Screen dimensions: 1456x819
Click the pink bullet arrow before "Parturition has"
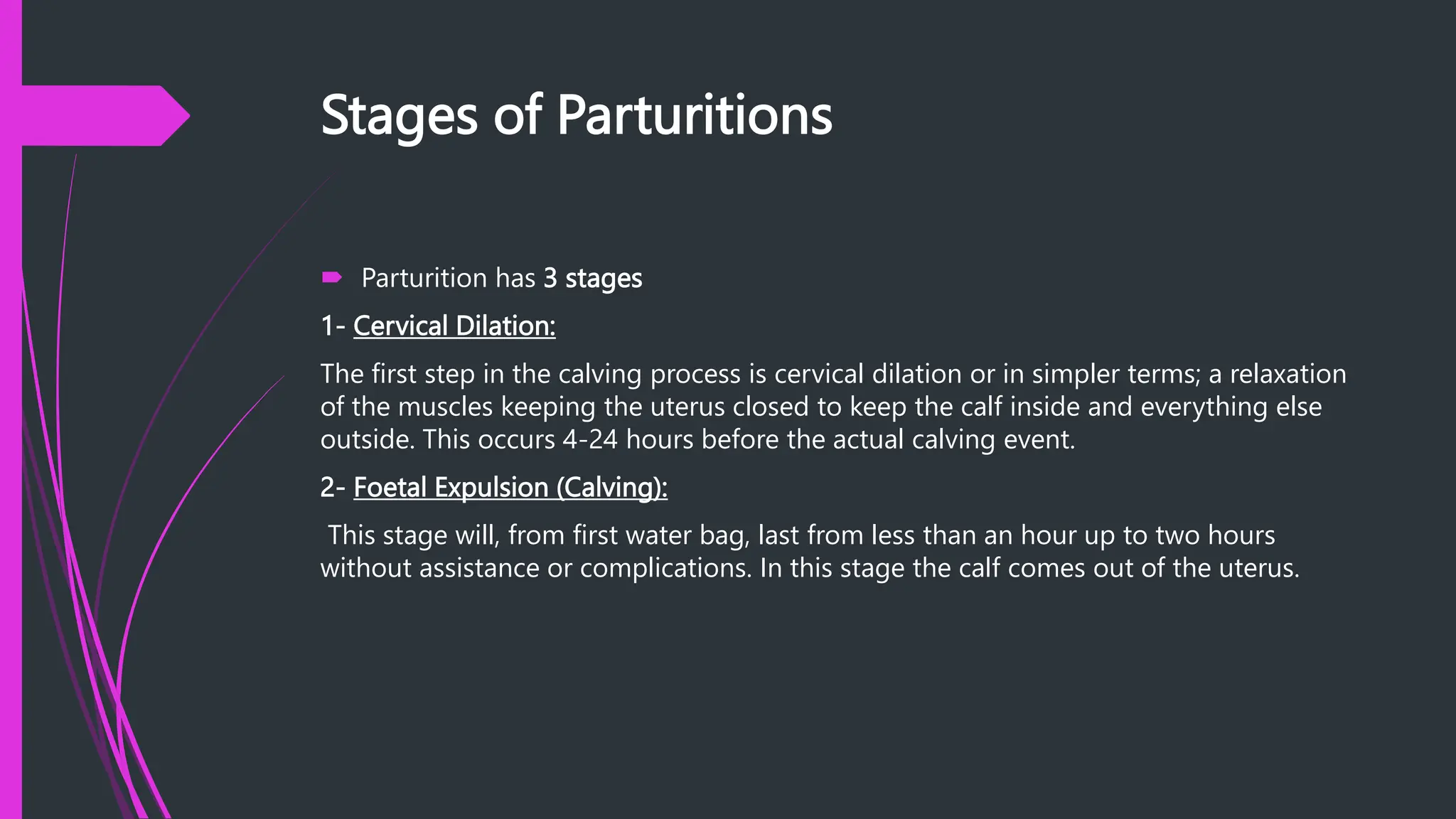[331, 277]
